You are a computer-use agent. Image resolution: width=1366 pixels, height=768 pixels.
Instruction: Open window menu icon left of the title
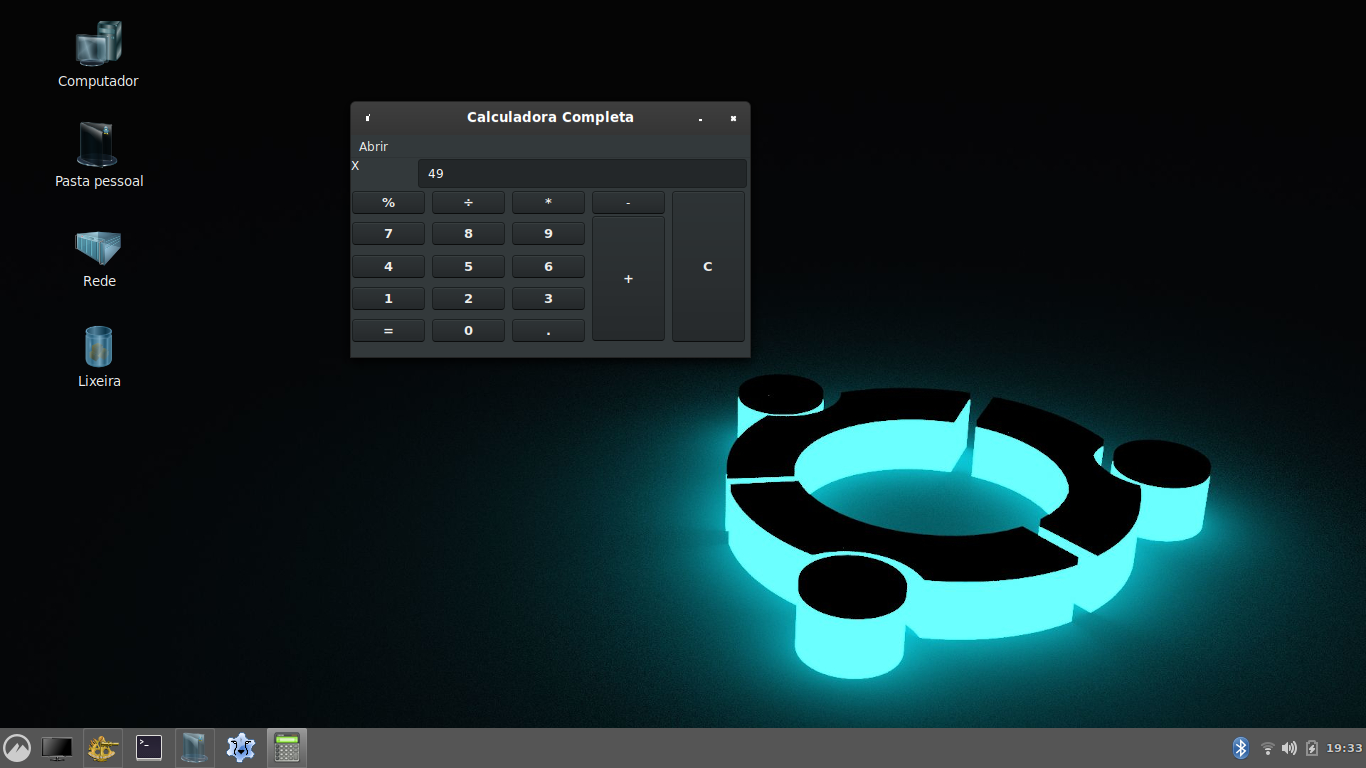368,118
